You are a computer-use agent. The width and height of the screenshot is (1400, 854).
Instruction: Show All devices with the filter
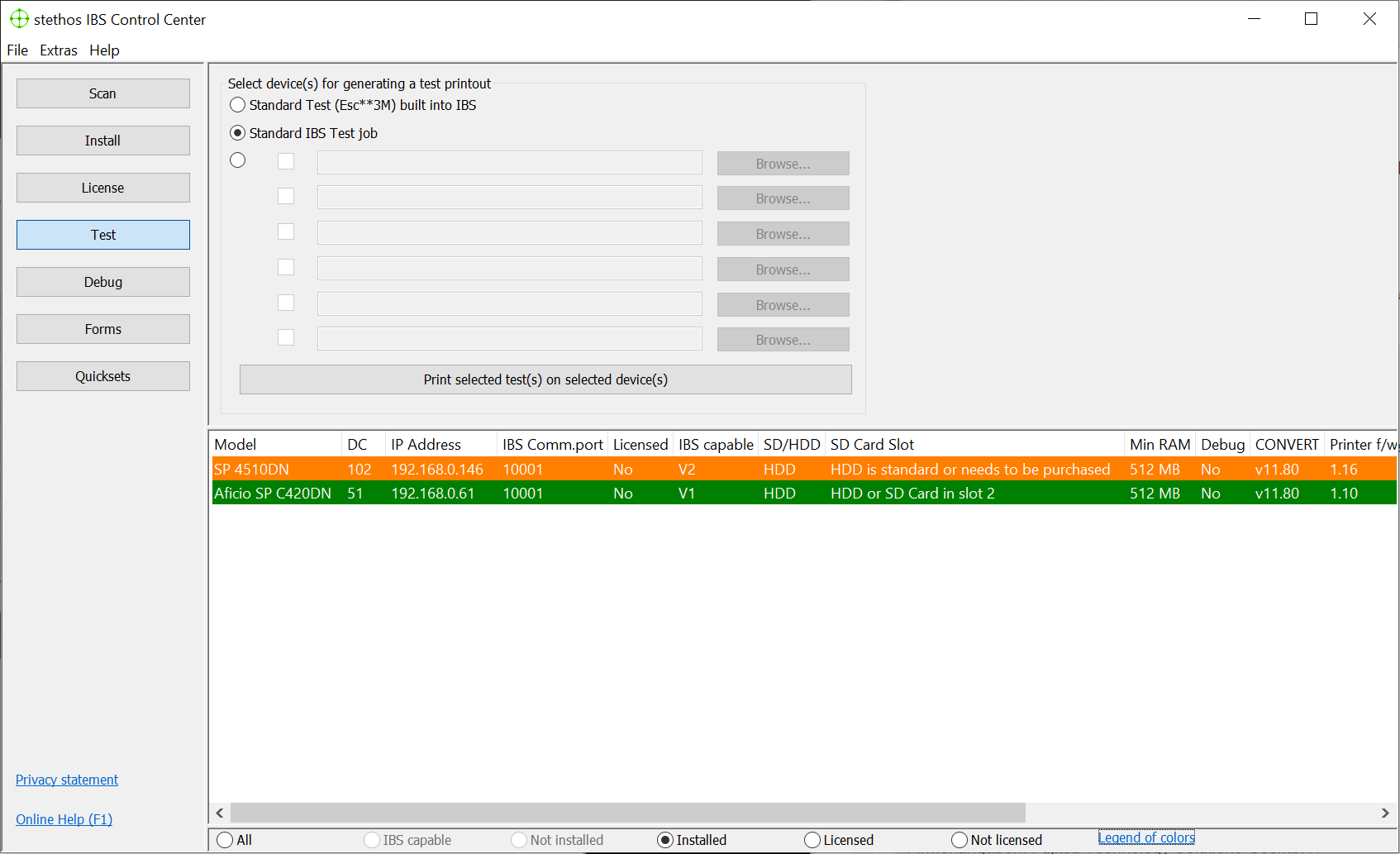click(x=225, y=840)
